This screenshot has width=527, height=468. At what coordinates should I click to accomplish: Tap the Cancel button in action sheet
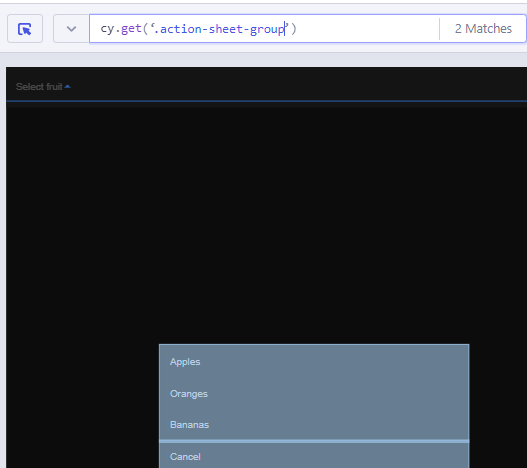click(314, 456)
